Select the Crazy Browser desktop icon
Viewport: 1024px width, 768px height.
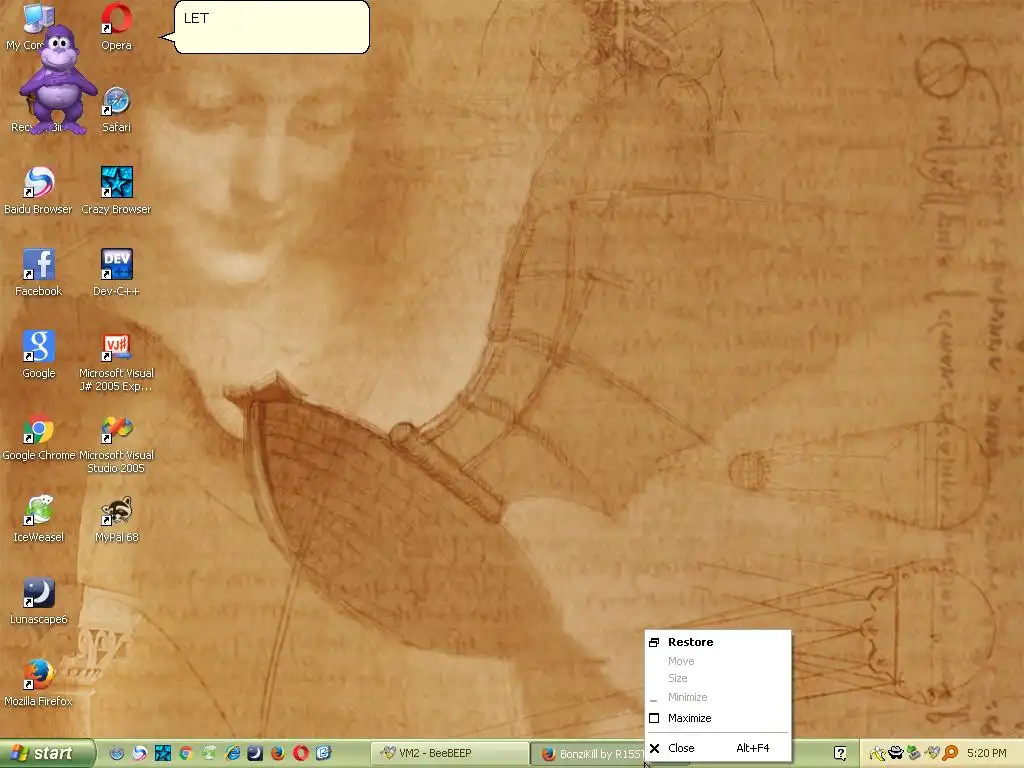click(116, 191)
